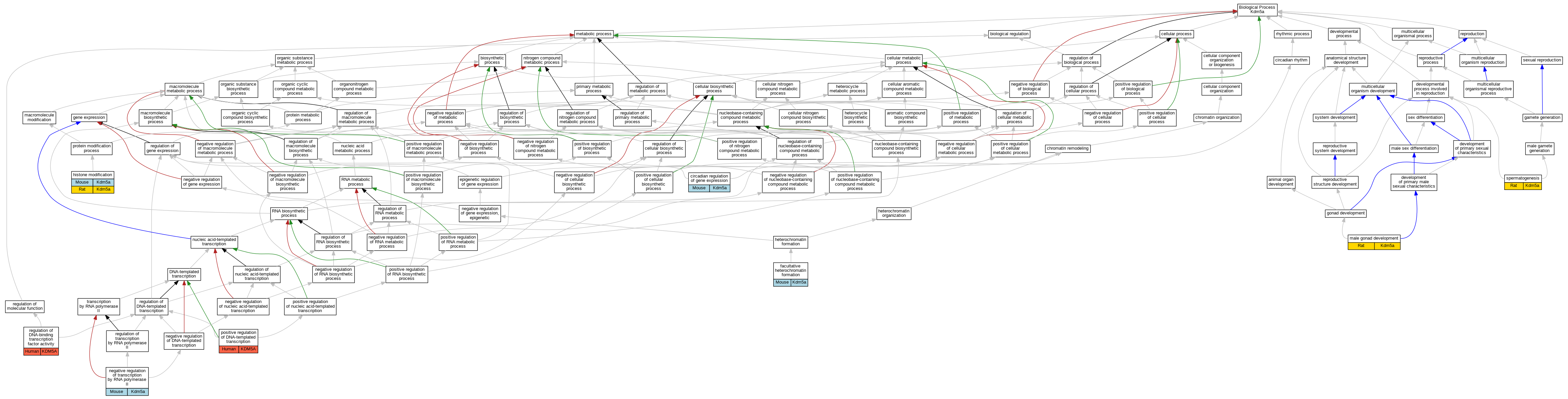Image resolution: width=1568 pixels, height=399 pixels.
Task: Click the epigenetic regulation of gene expression node
Action: 480,182
